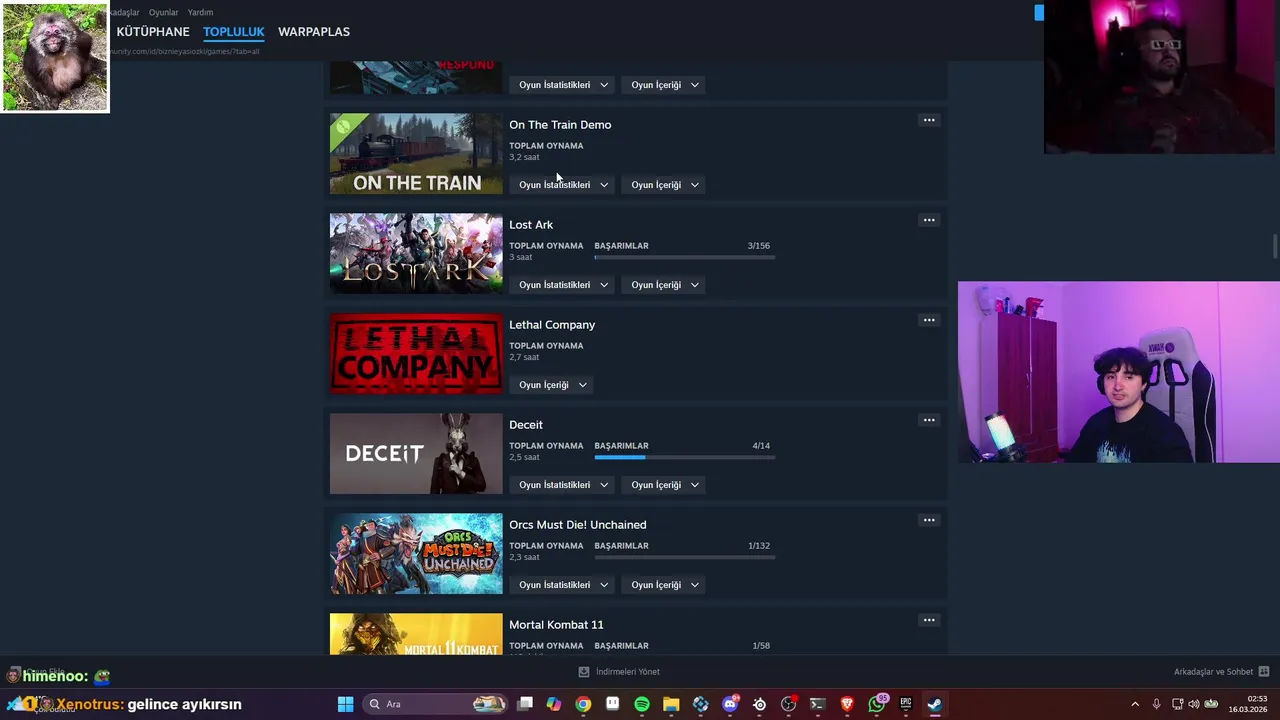Click the Deceit title link
This screenshot has height=720, width=1280.
tap(526, 425)
